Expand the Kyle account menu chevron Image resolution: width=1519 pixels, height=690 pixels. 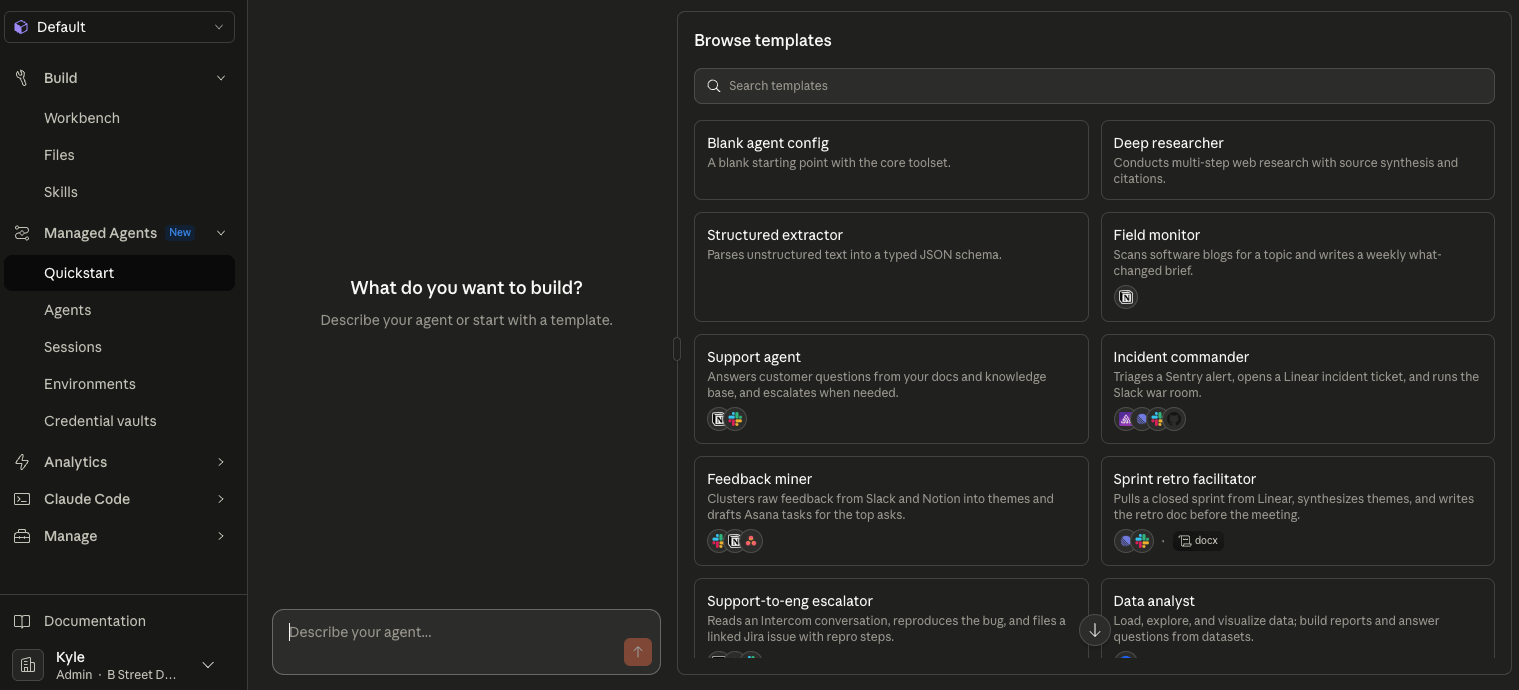click(x=208, y=665)
